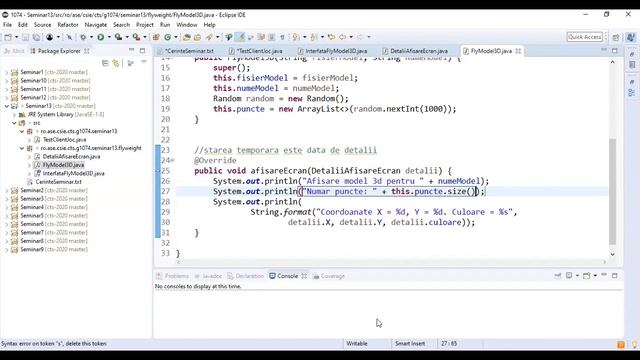
Task: Click the Coverage launch icon
Action: click(118, 37)
